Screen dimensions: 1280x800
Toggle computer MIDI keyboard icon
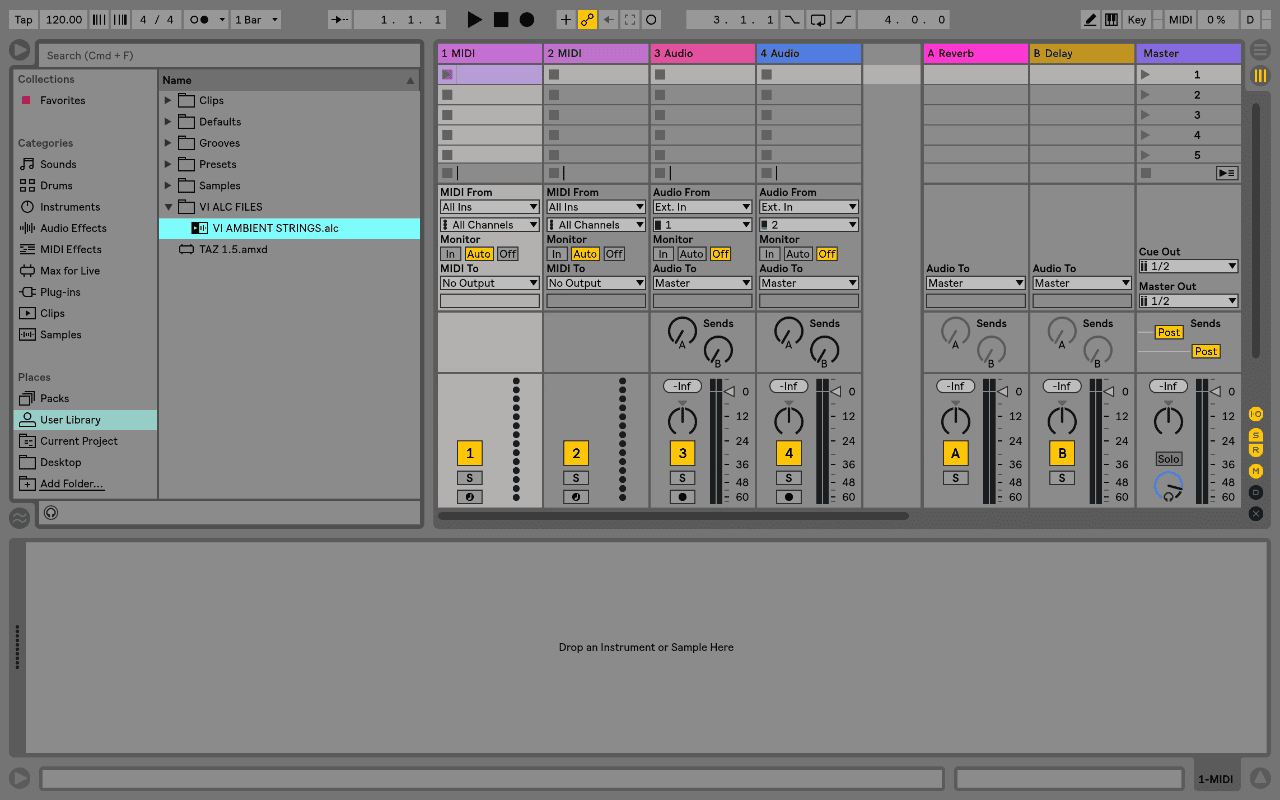(1111, 20)
